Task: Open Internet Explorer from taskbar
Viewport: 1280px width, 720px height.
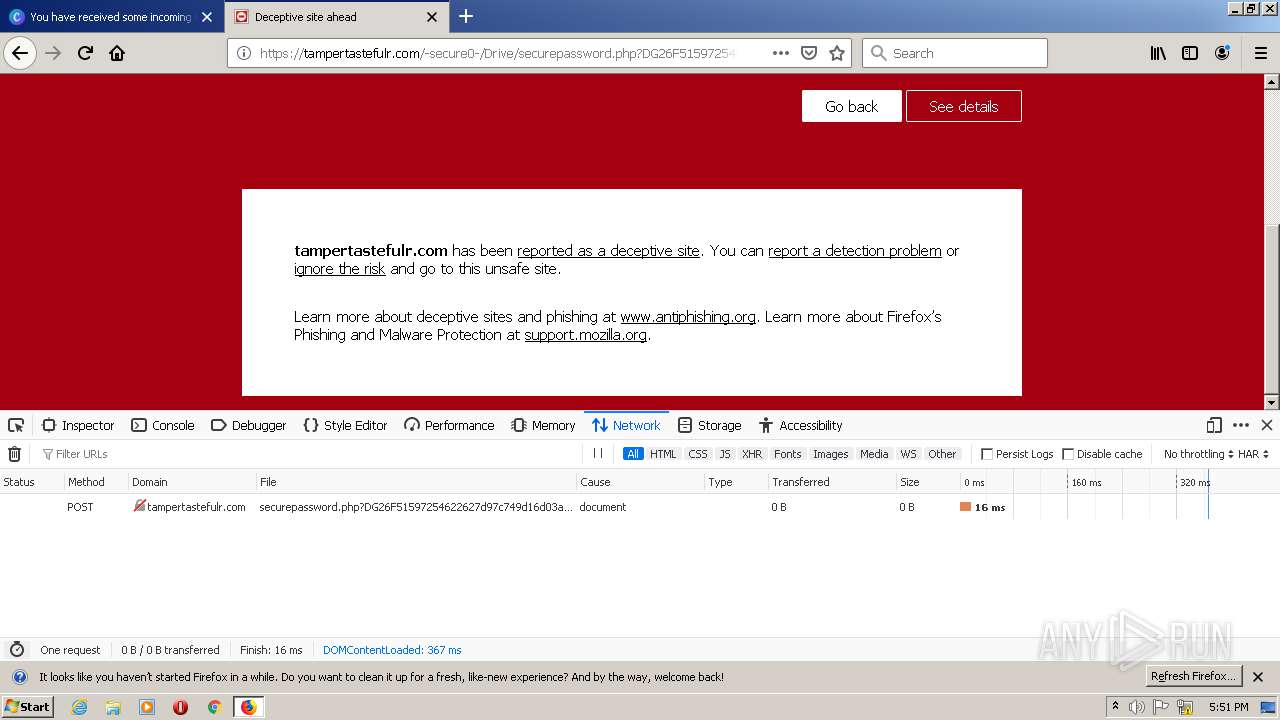Action: [79, 707]
